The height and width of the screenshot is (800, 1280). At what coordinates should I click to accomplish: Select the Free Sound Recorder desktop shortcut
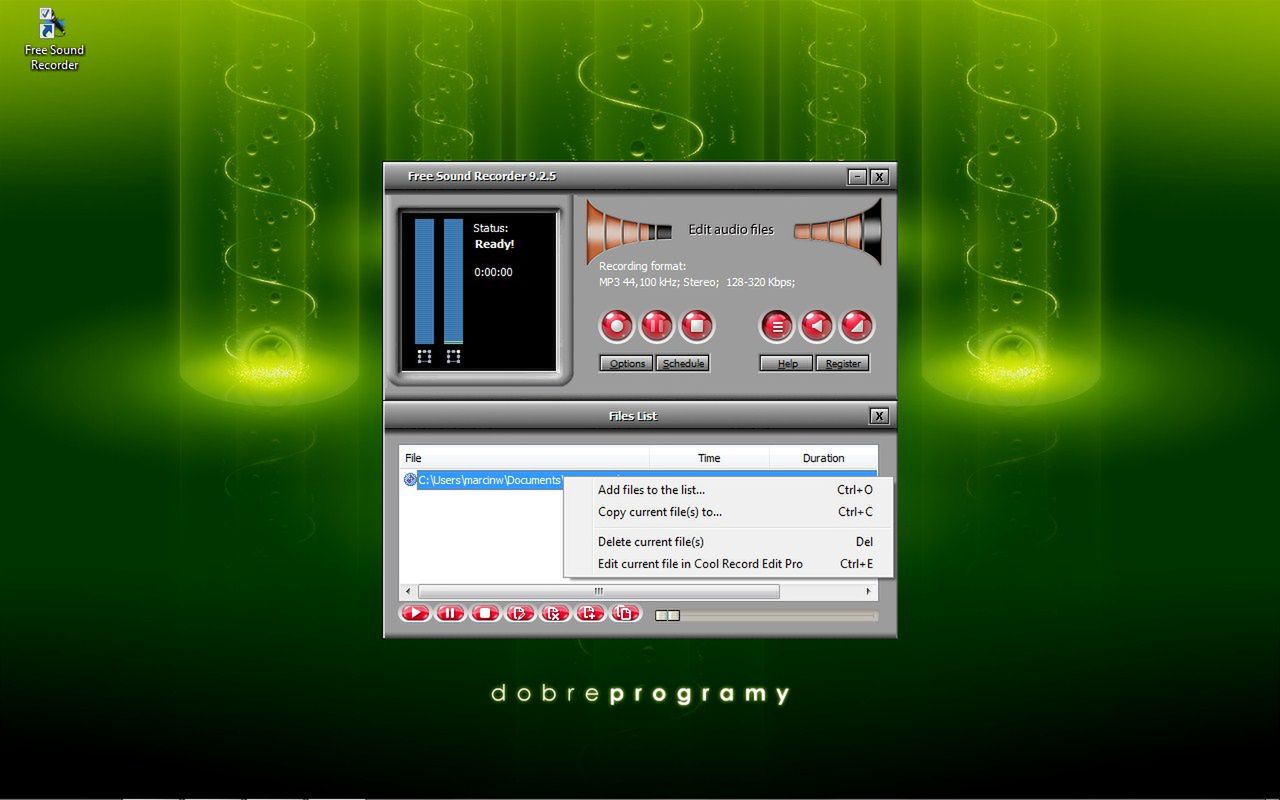(x=54, y=40)
